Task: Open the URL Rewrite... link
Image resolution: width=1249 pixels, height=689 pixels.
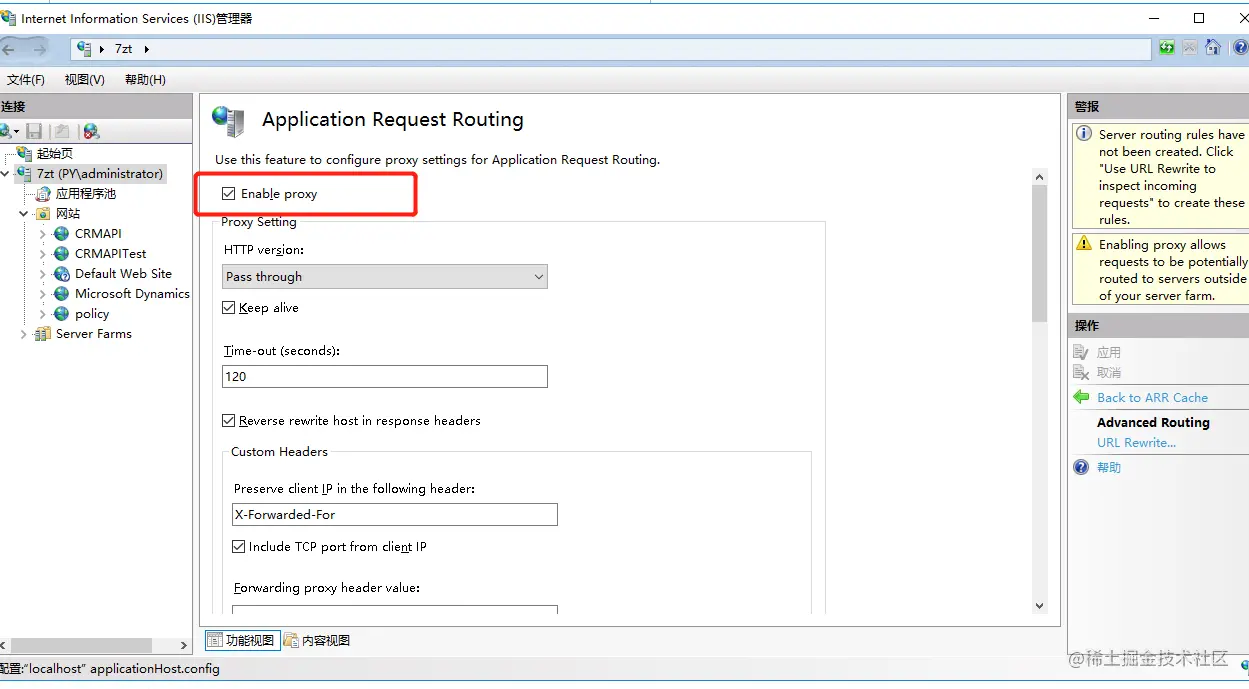Action: click(1136, 442)
